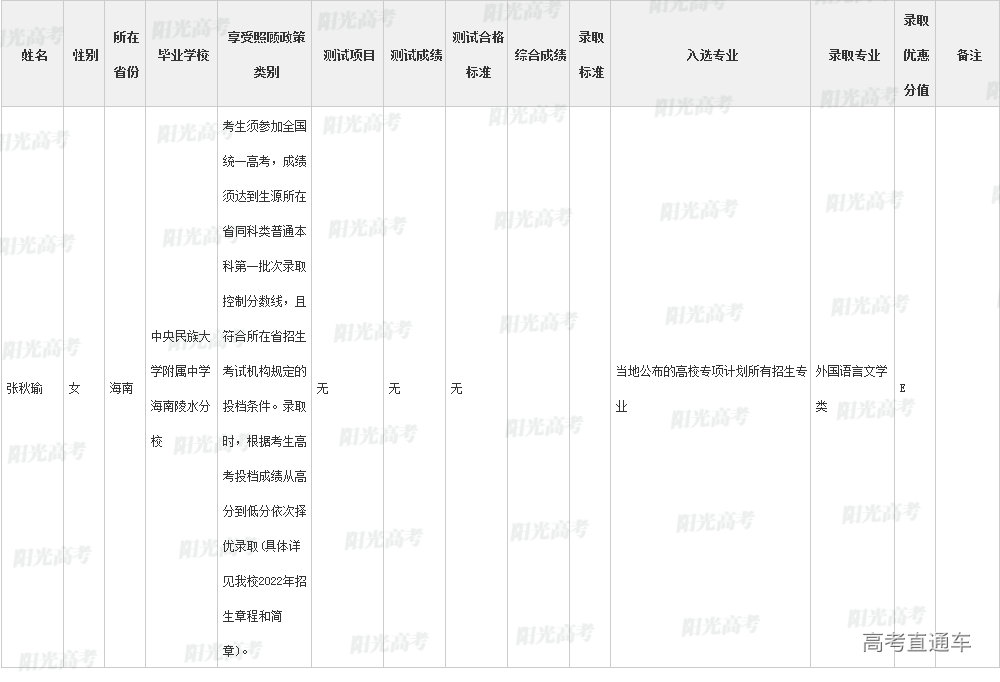Image resolution: width=1000 pixels, height=682 pixels.
Task: Click the 测试成绩 column header
Action: click(x=415, y=55)
